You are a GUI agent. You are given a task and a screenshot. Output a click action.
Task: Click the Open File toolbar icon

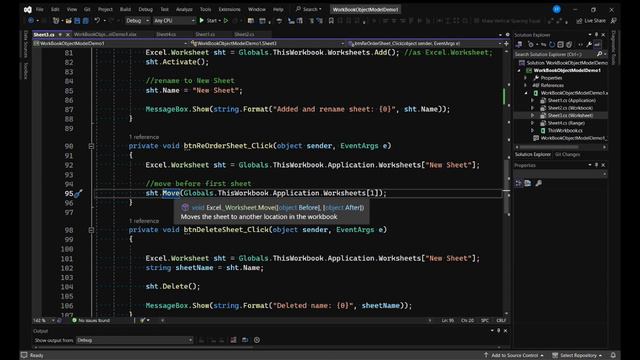(69, 20)
